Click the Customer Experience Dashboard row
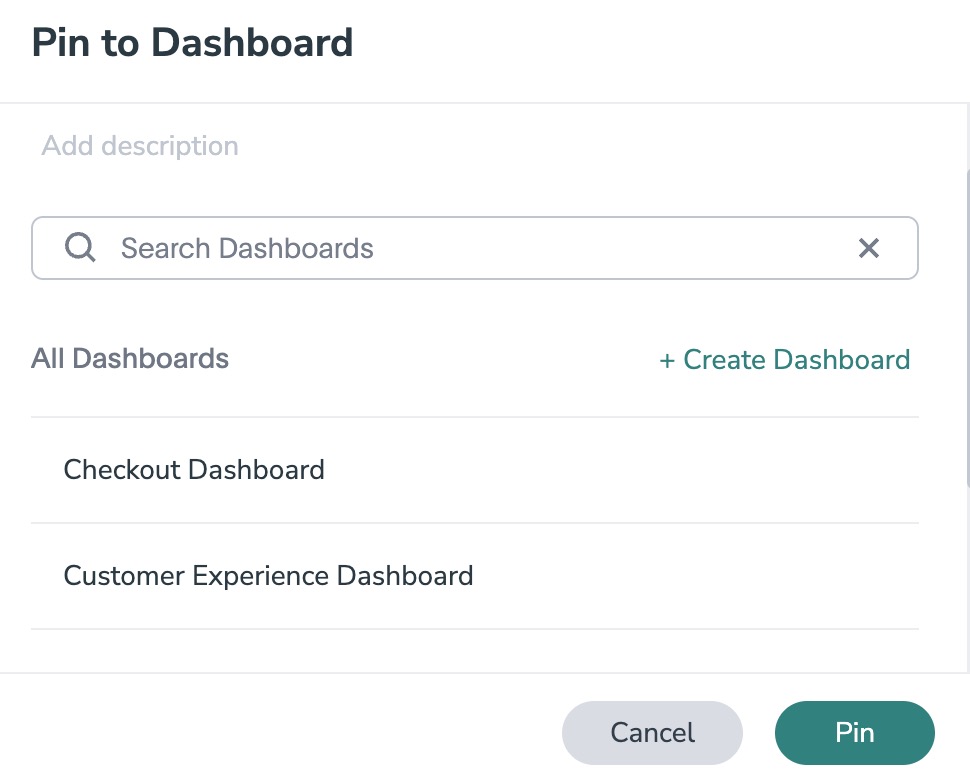The height and width of the screenshot is (784, 970). click(x=474, y=576)
